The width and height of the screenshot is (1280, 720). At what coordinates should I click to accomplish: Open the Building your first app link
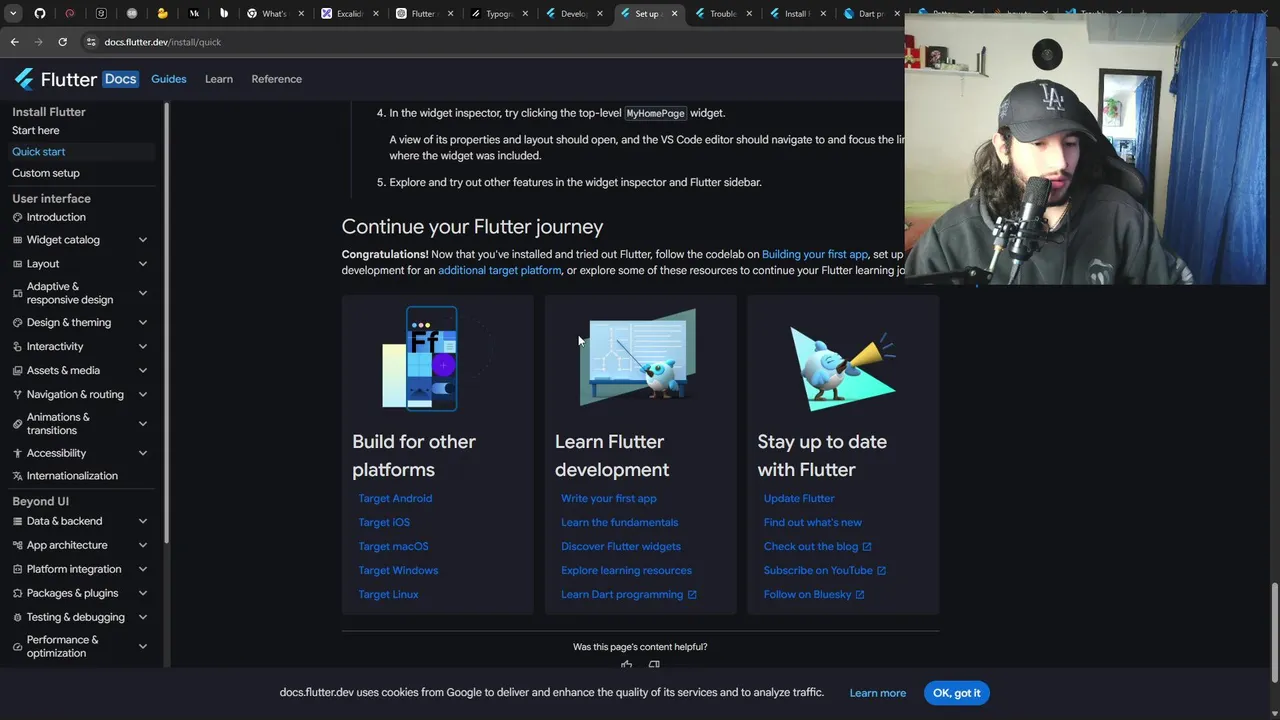click(815, 255)
